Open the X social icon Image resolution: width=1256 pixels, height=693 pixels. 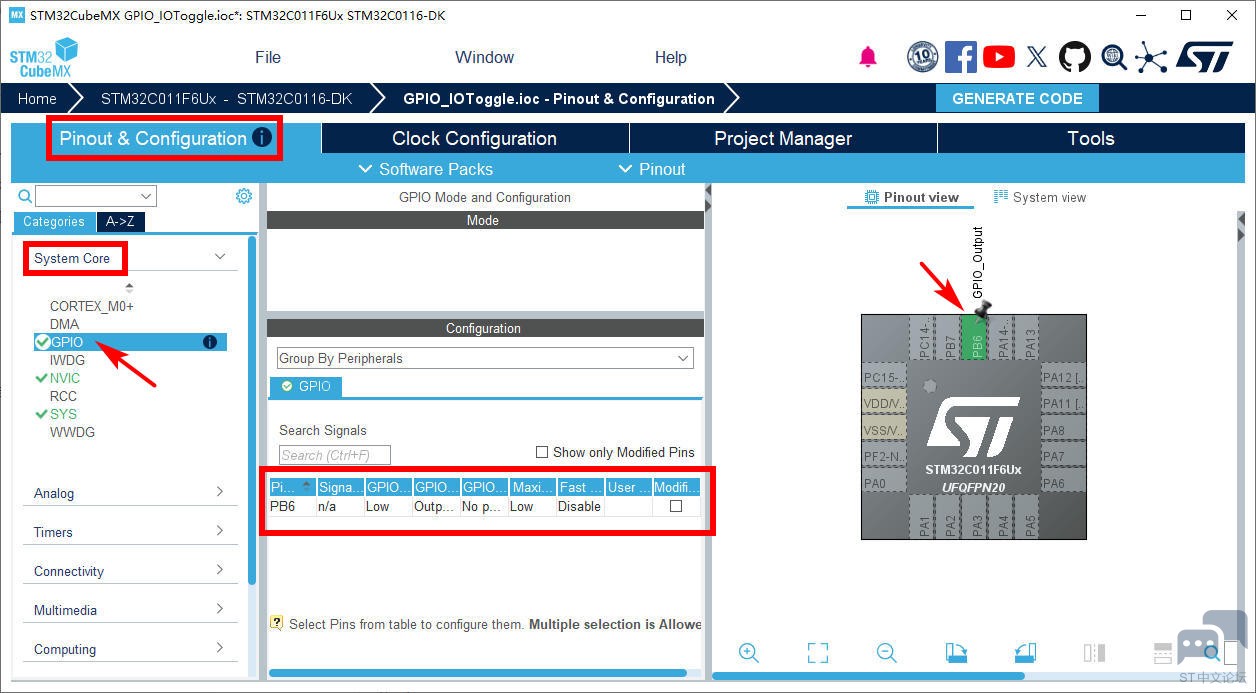(x=1037, y=57)
